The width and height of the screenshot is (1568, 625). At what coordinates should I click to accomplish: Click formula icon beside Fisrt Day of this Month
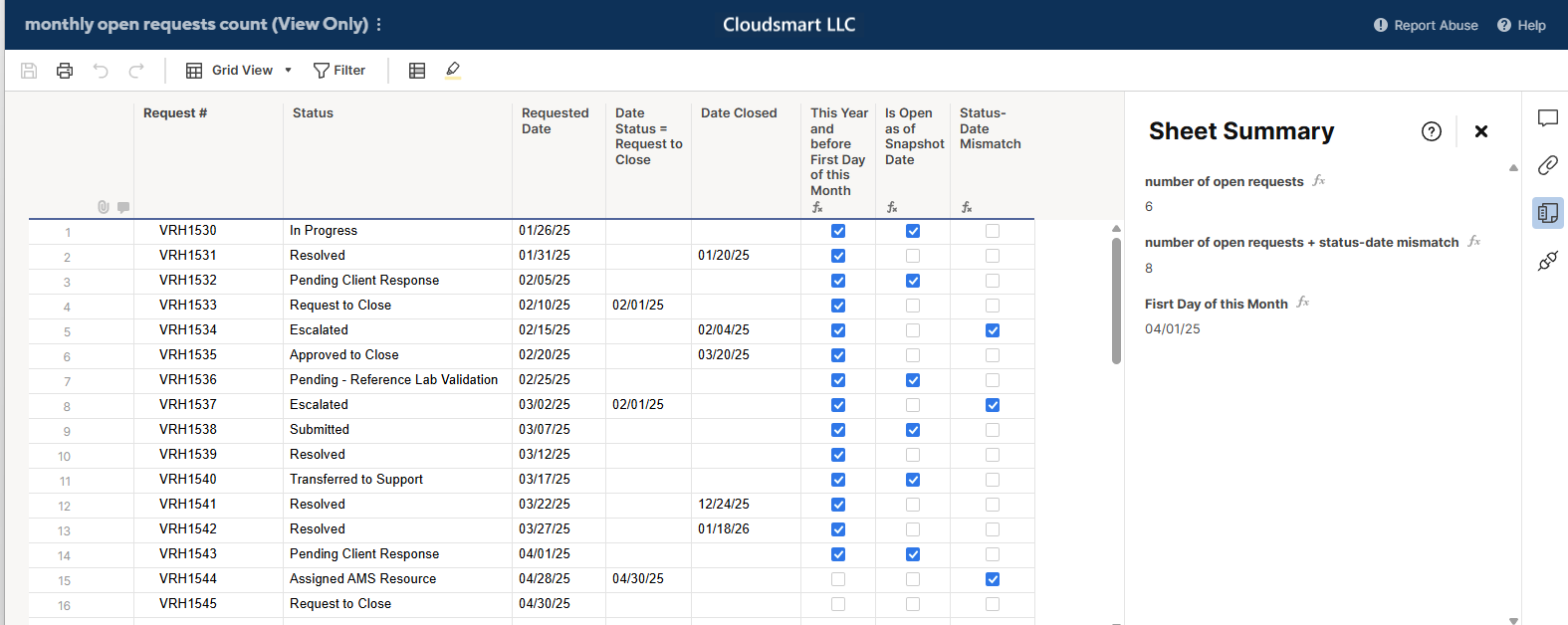pyautogui.click(x=1303, y=302)
